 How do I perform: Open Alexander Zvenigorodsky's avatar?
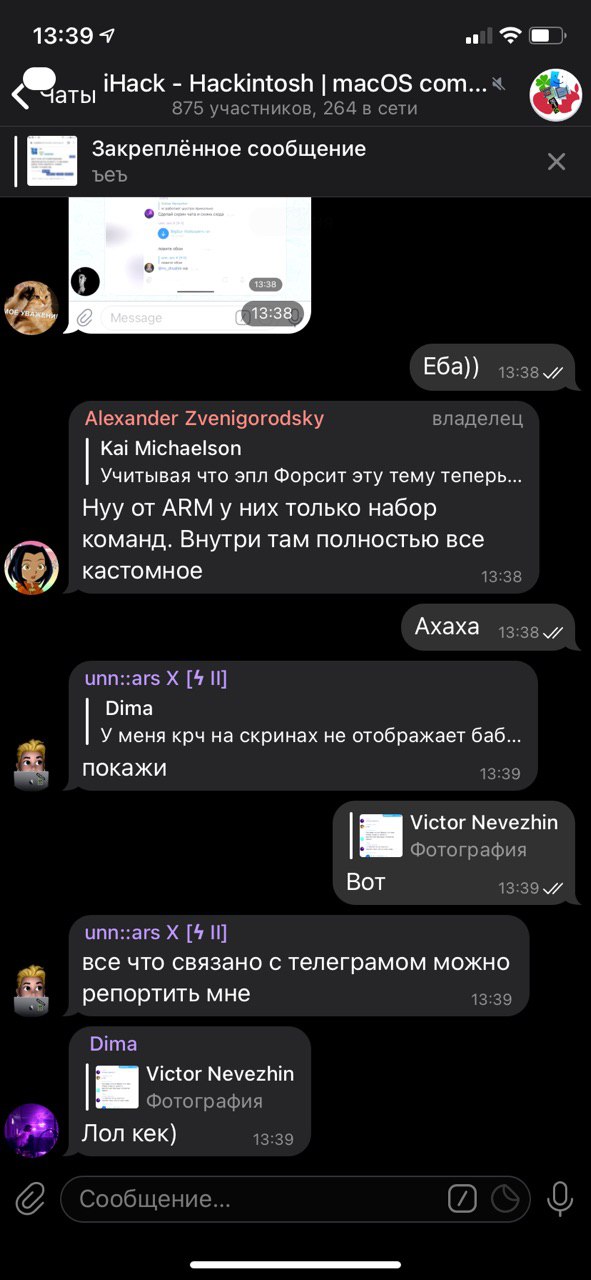click(31, 568)
